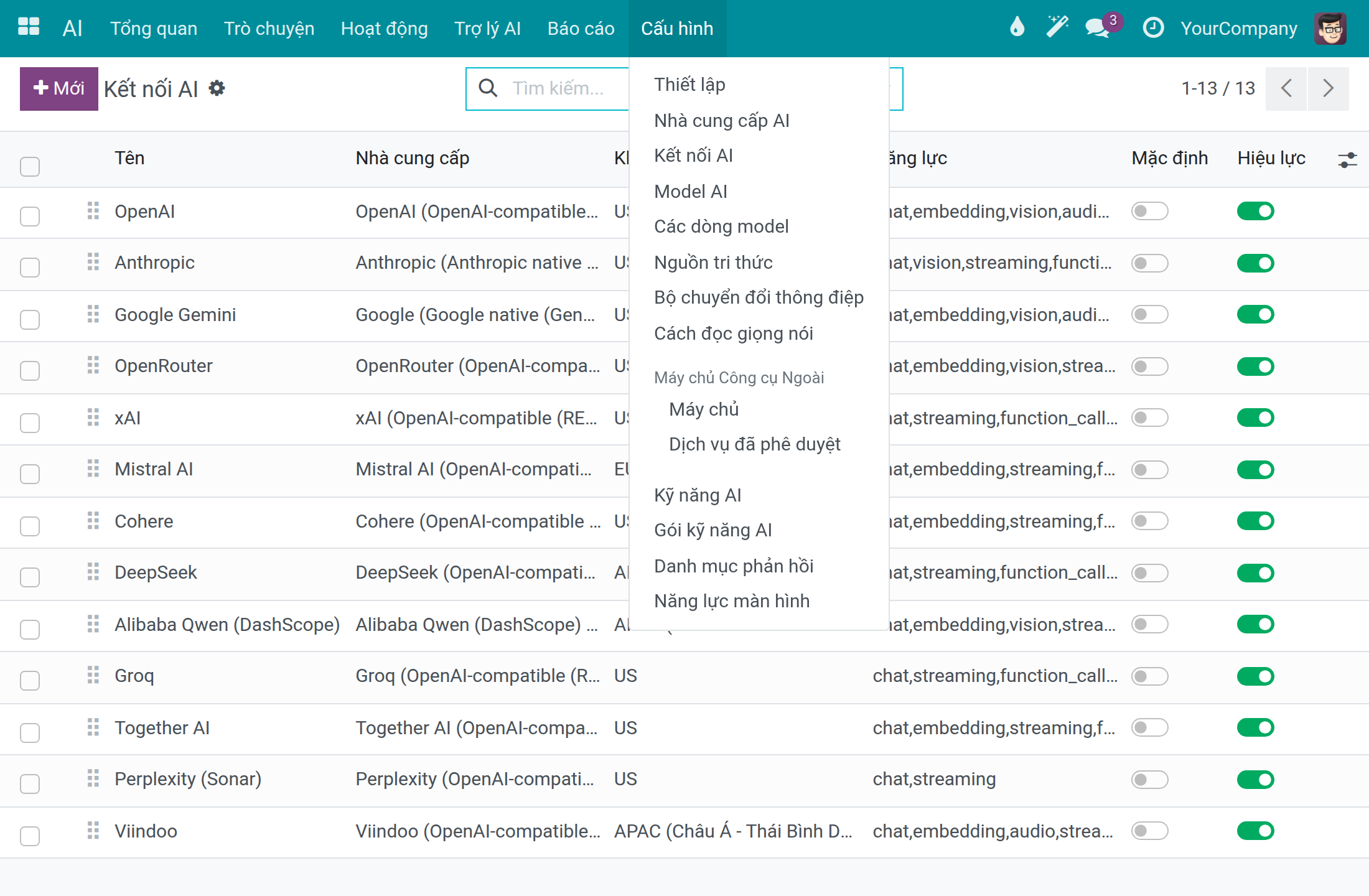
Task: Grab the drag handle of the OpenAI row
Action: [x=93, y=211]
